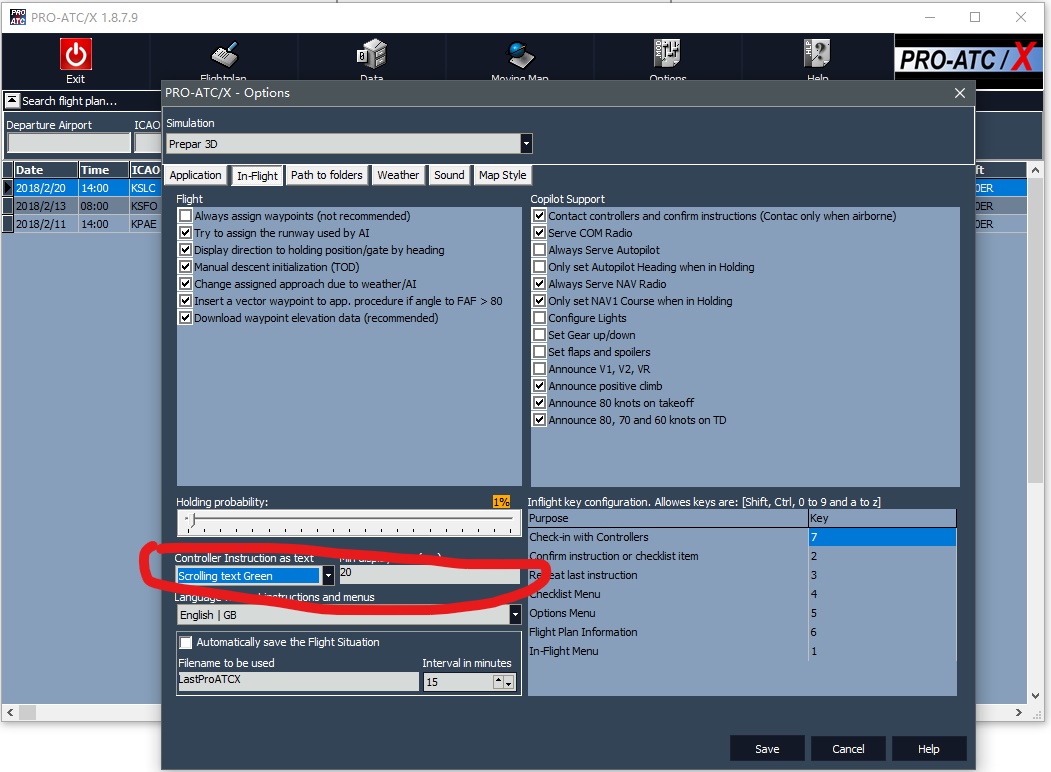Switch to the In-Flight tab

257,176
